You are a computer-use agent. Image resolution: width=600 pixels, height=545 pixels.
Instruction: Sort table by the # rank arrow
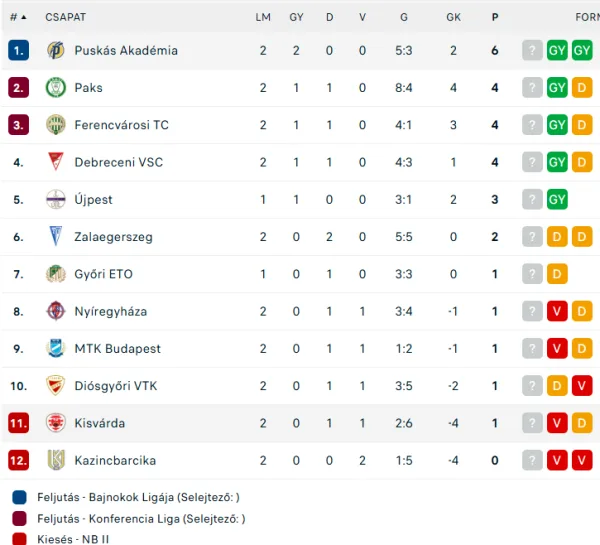18,17
